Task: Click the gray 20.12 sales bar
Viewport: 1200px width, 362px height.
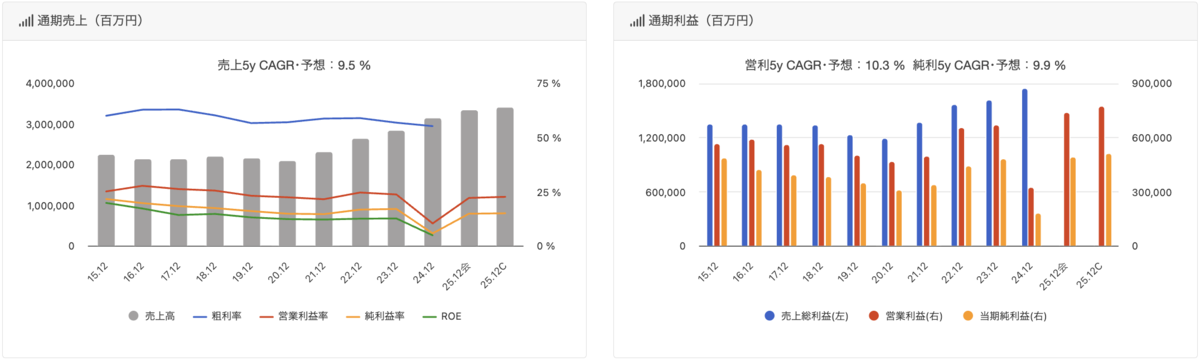Action: 287,204
